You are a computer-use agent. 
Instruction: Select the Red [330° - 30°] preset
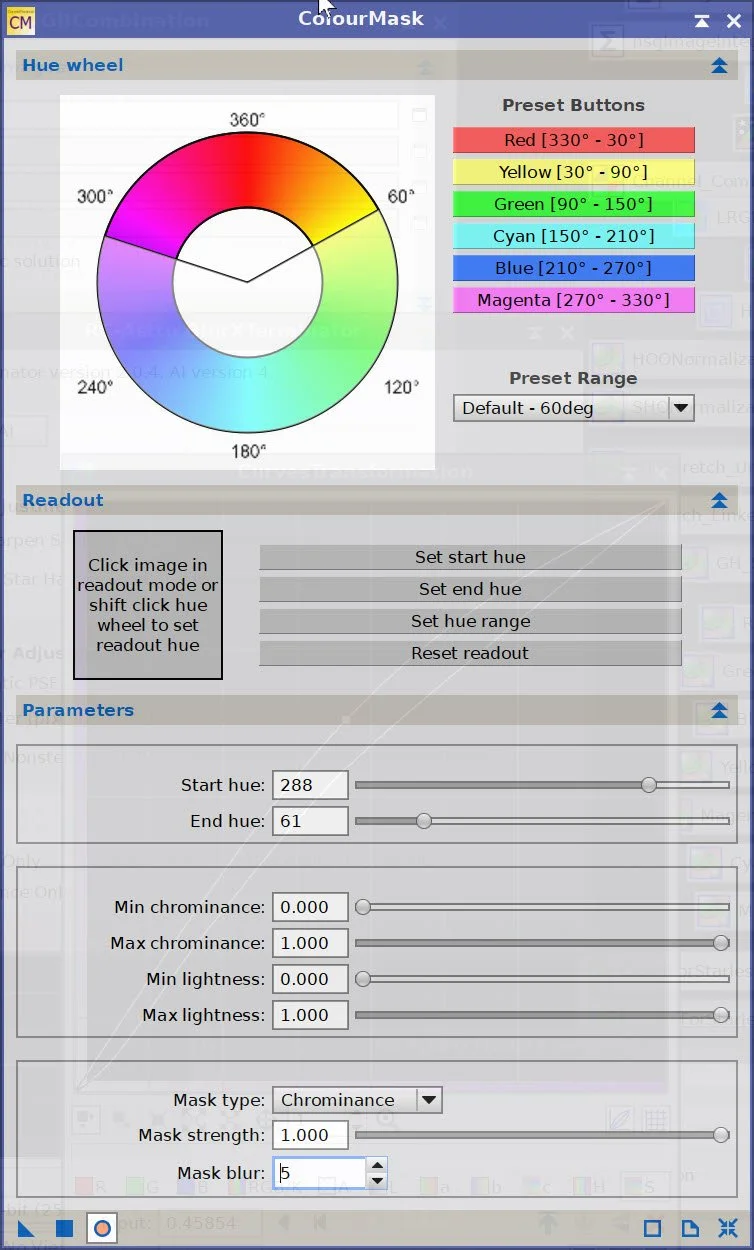click(x=573, y=140)
